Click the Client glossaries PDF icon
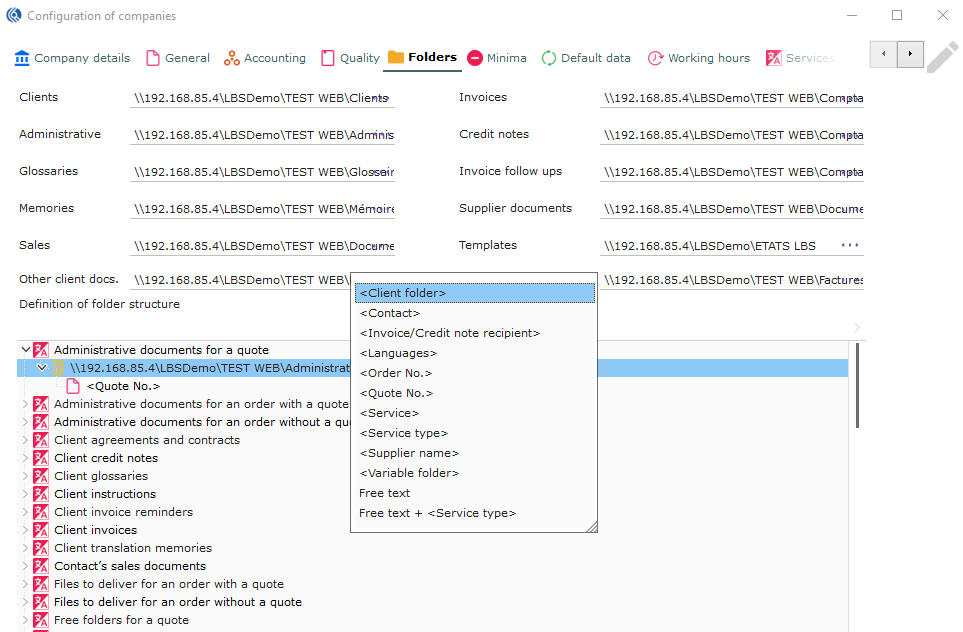 pos(41,476)
